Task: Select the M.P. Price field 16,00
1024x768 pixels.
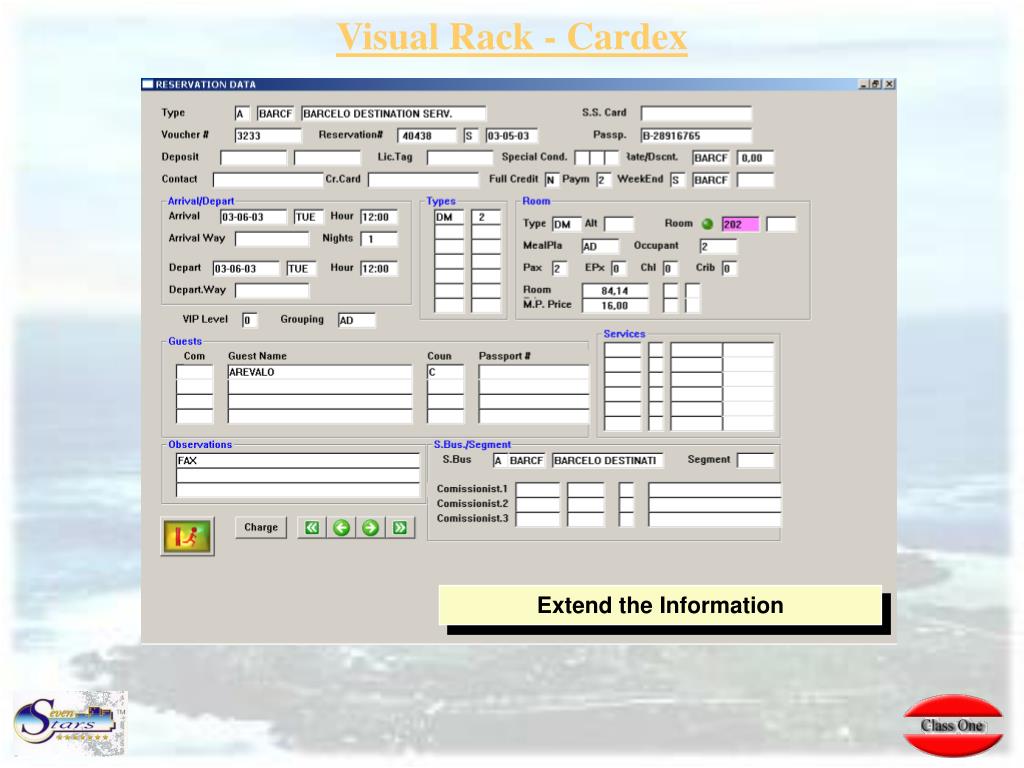Action: coord(615,306)
